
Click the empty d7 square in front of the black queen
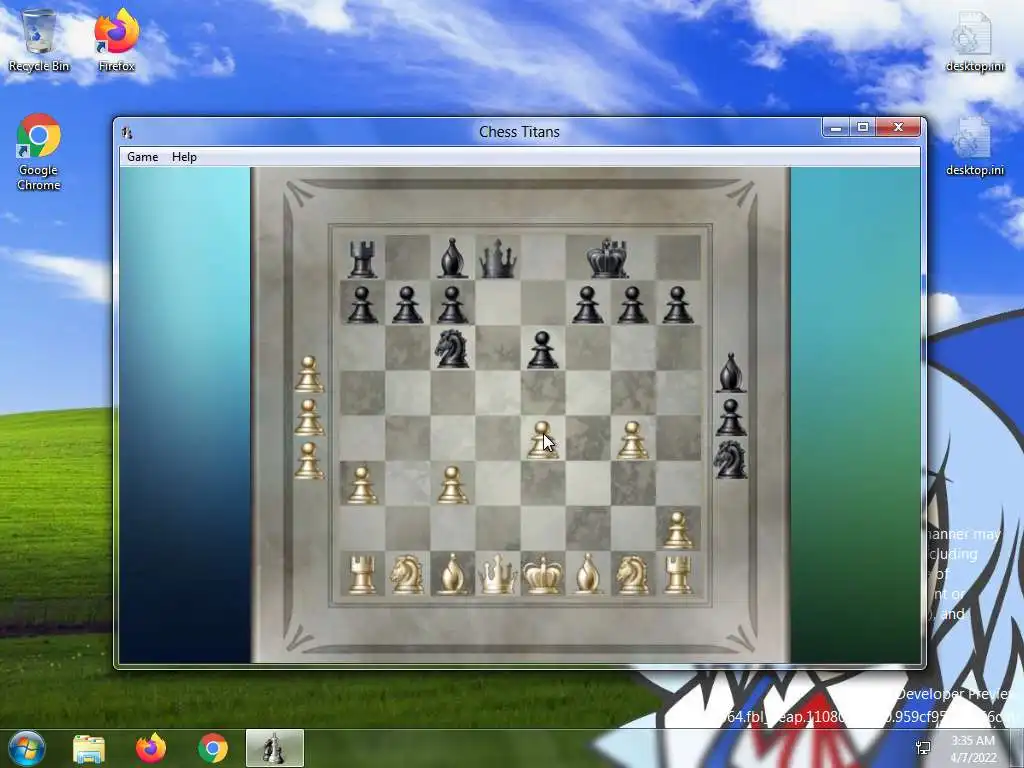pyautogui.click(x=498, y=303)
